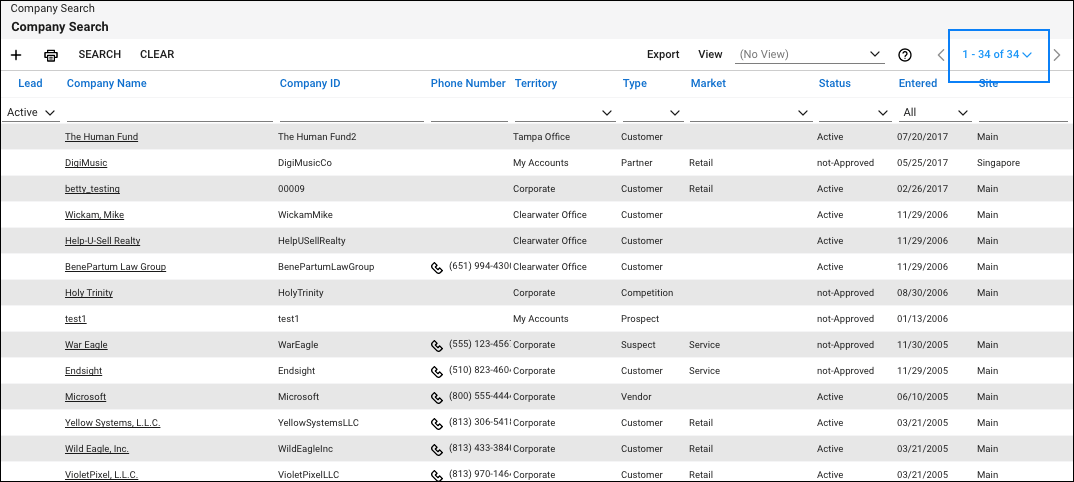Sort by Phone Number column header
Viewport: 1074px width, 482px height.
point(468,84)
